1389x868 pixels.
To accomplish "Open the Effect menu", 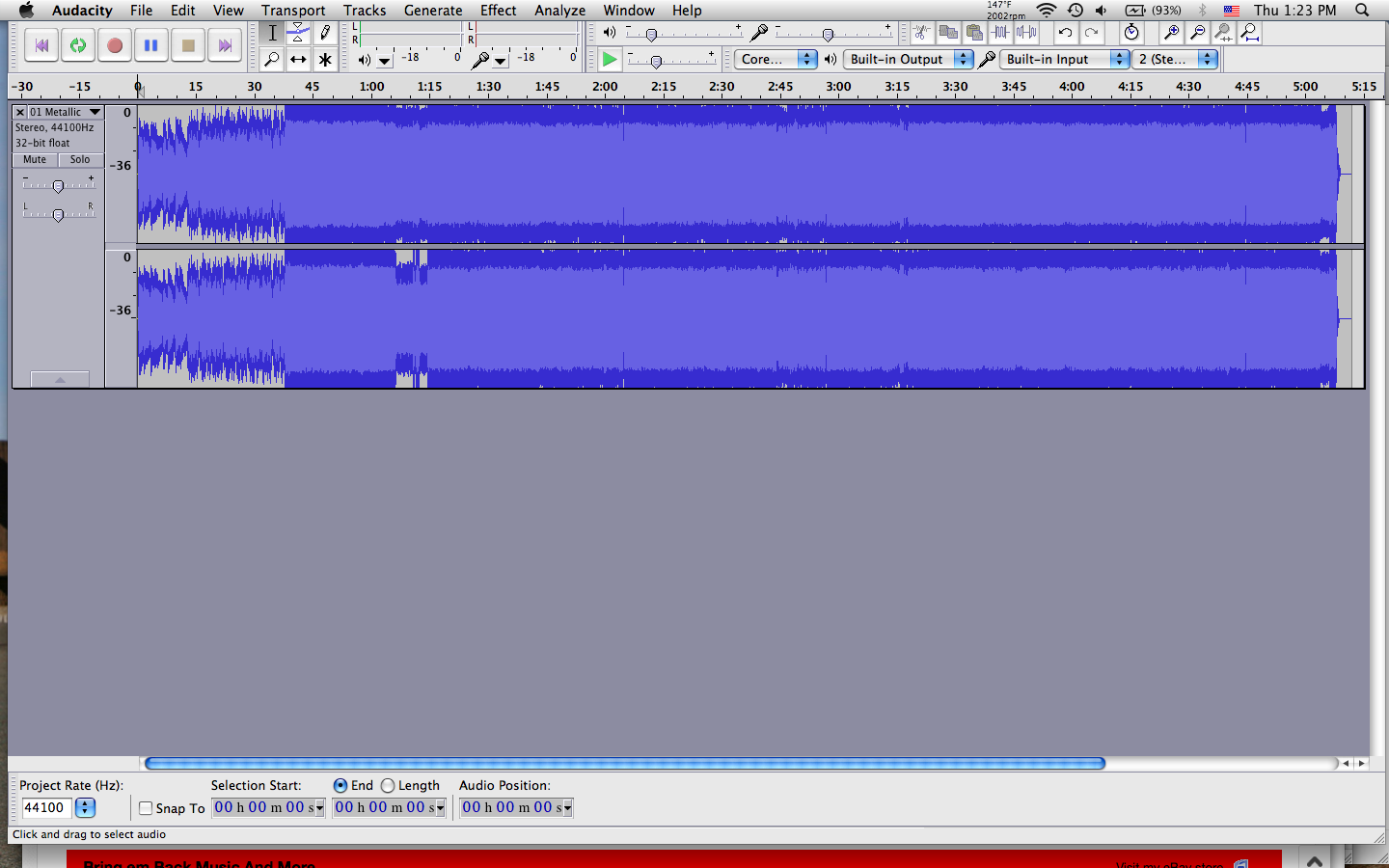I will (x=498, y=11).
